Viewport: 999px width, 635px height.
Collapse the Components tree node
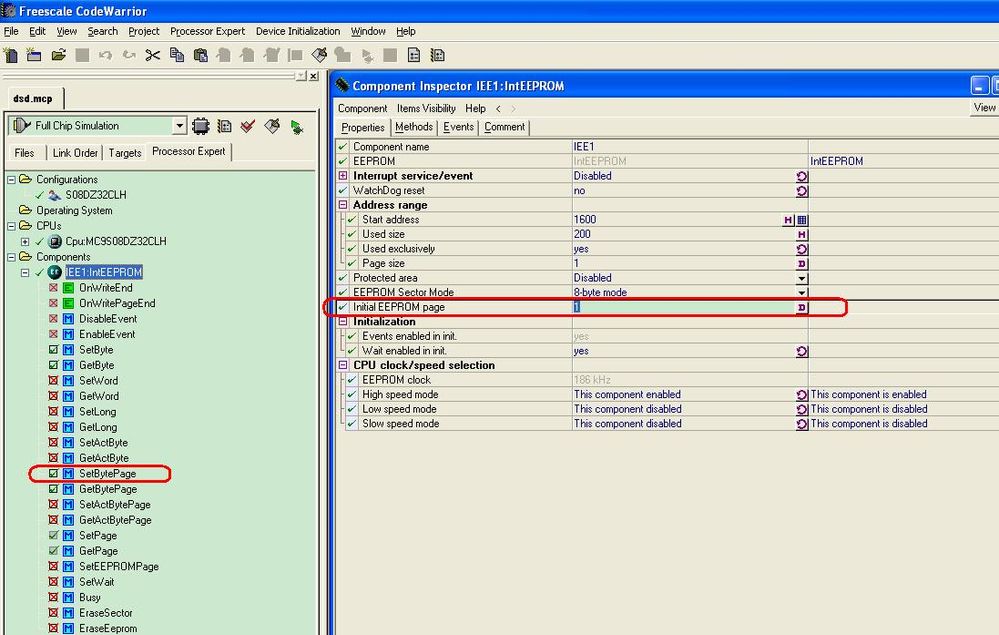click(11, 257)
